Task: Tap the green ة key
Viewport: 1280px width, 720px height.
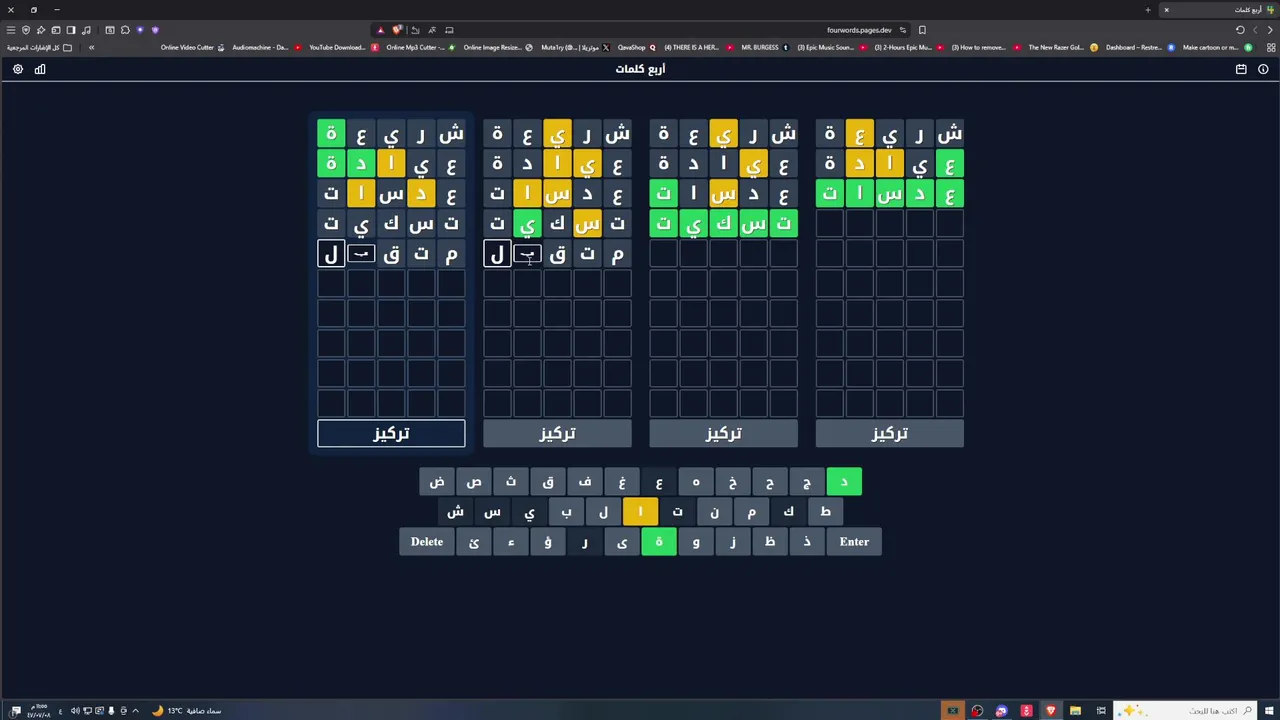Action: (659, 542)
